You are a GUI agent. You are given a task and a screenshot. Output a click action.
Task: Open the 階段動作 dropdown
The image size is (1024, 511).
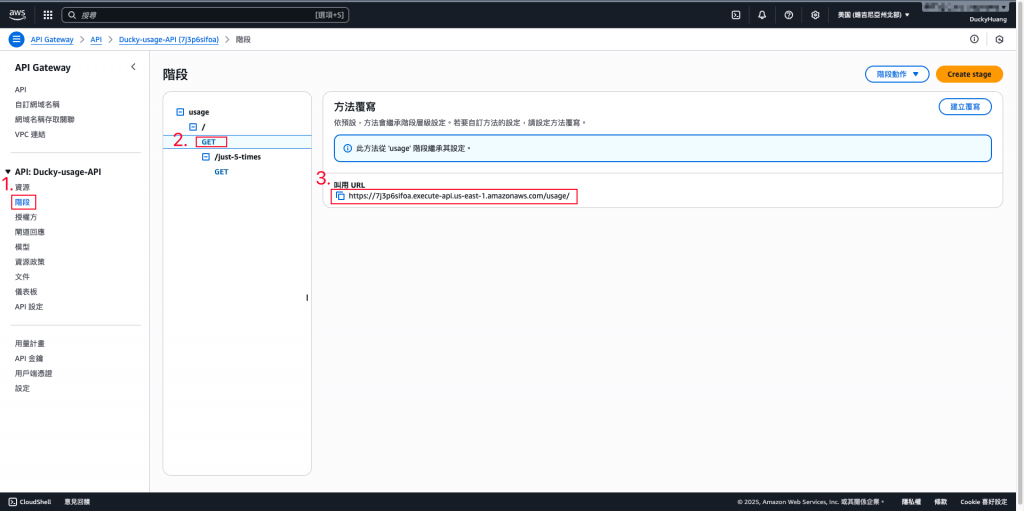[x=897, y=74]
